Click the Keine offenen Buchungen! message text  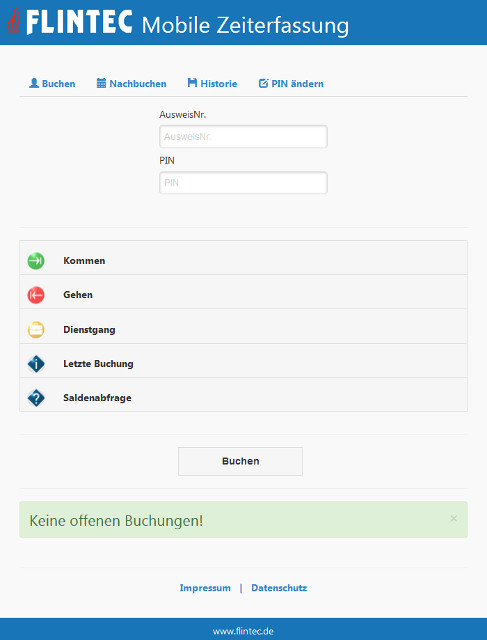coord(116,521)
